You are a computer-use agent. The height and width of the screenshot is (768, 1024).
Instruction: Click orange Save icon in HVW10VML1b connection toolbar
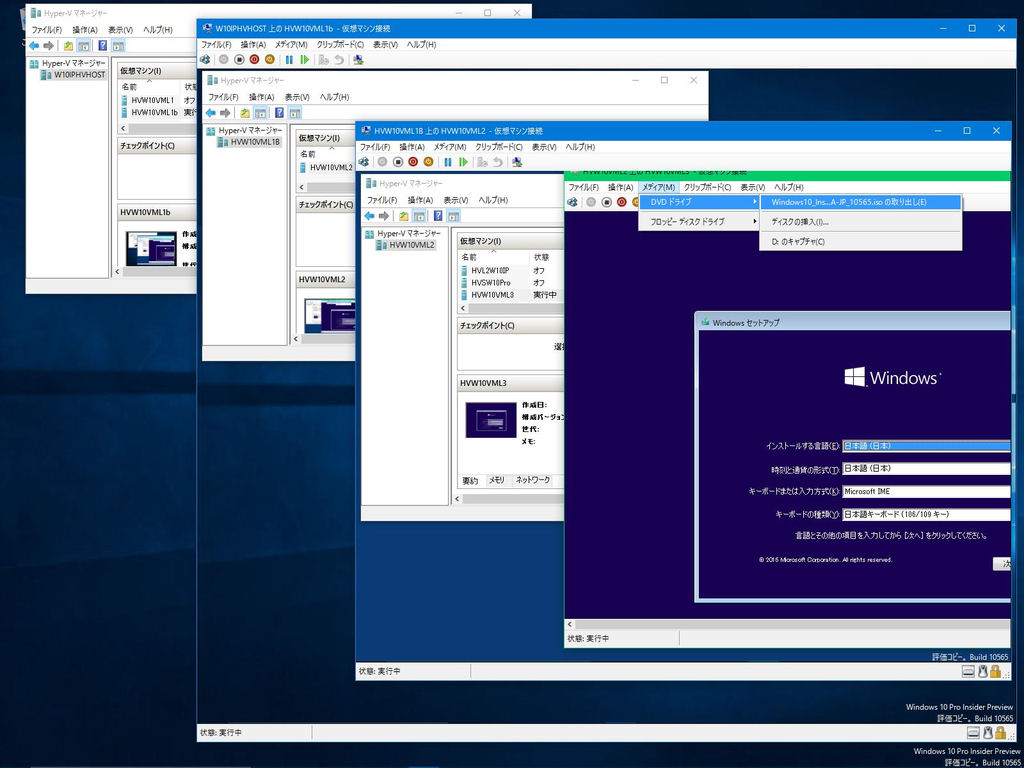click(x=270, y=59)
